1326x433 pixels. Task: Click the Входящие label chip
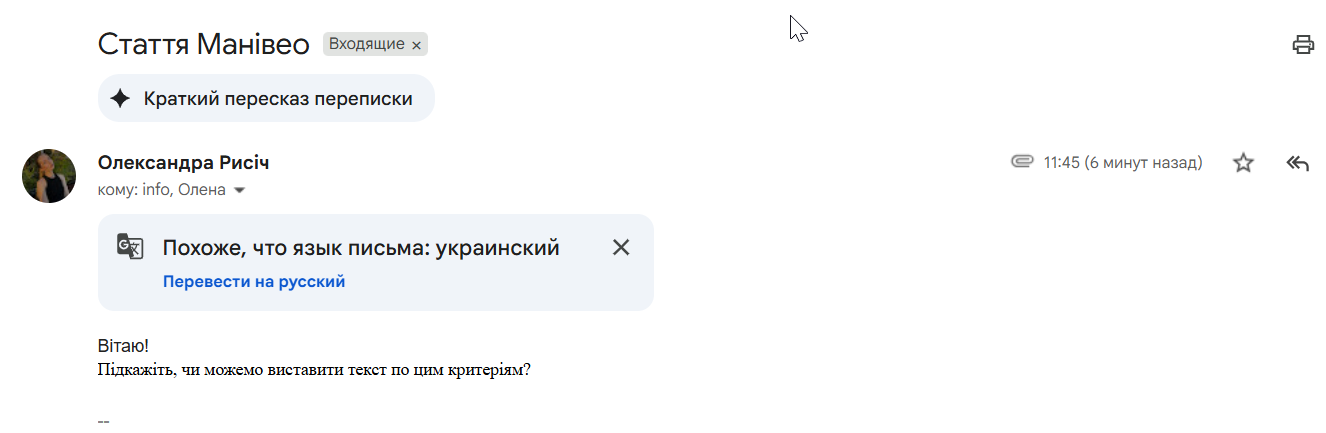point(366,44)
